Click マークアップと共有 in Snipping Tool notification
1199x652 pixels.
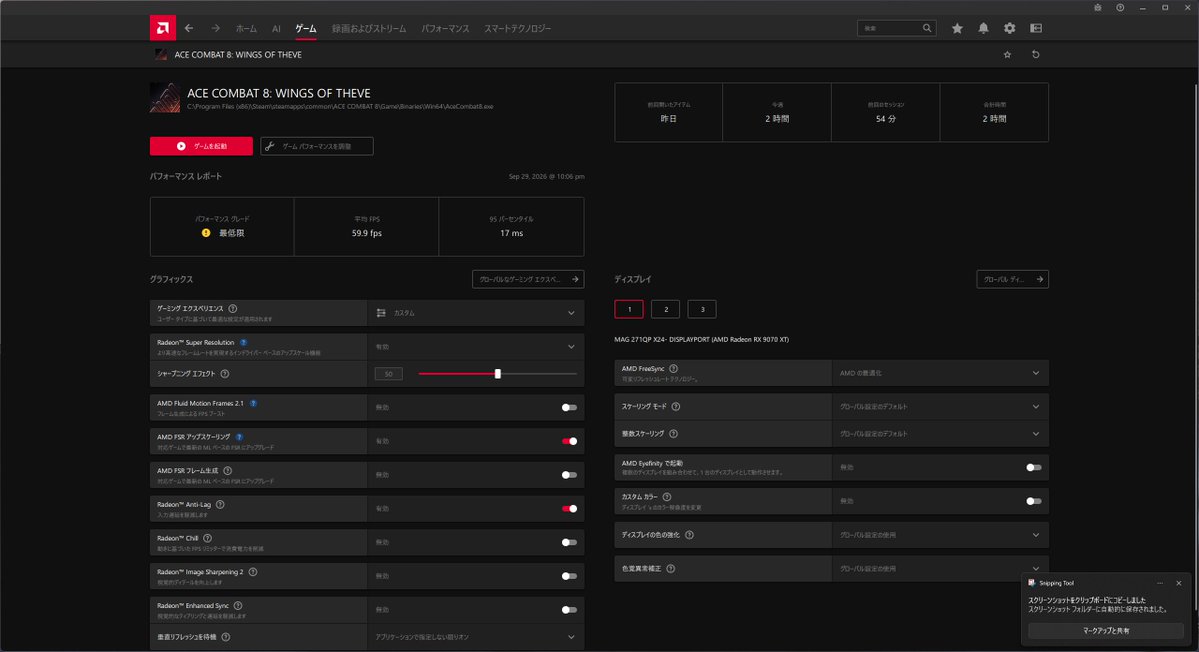click(x=1106, y=631)
